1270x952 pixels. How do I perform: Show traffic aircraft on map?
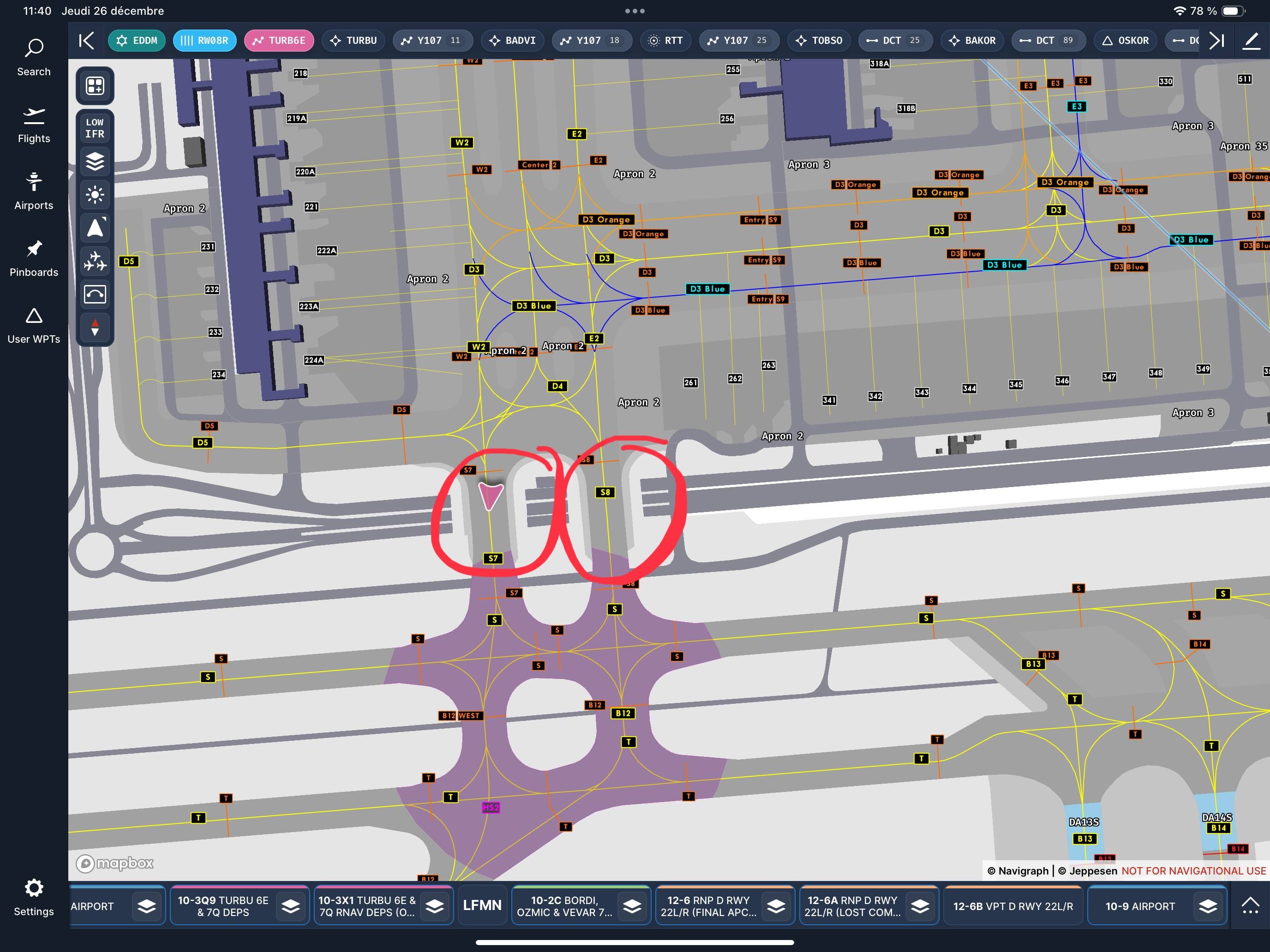pyautogui.click(x=95, y=262)
